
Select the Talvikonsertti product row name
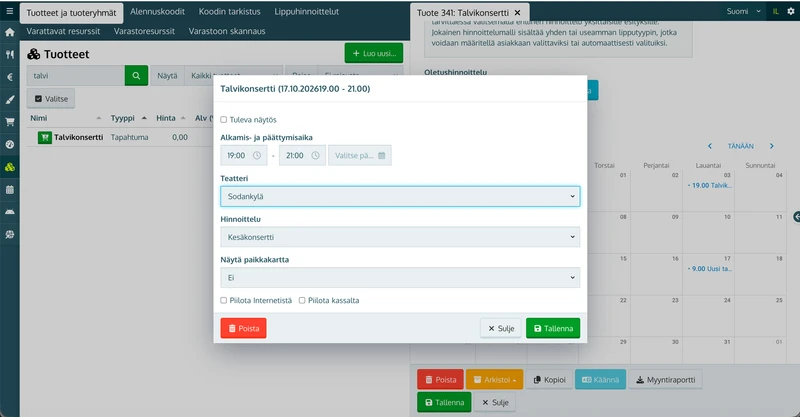(x=79, y=137)
